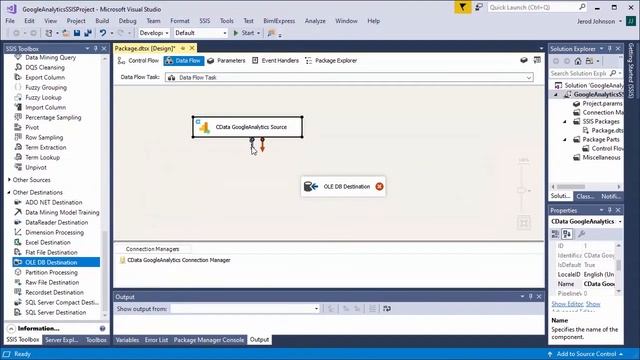The width and height of the screenshot is (640, 360).
Task: Click the canvas zoom slider handle
Action: point(522,190)
